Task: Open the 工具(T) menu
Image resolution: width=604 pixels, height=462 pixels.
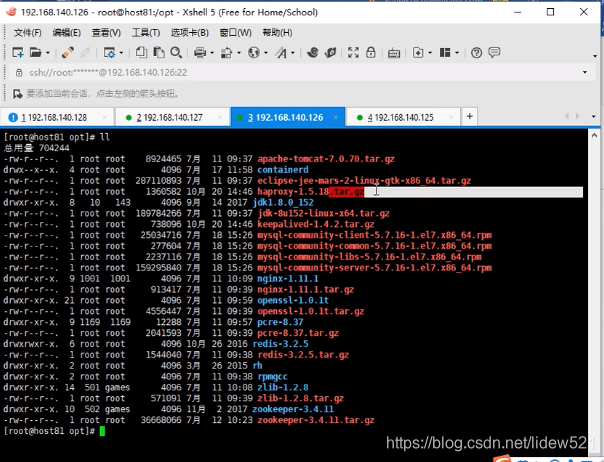Action: click(146, 33)
